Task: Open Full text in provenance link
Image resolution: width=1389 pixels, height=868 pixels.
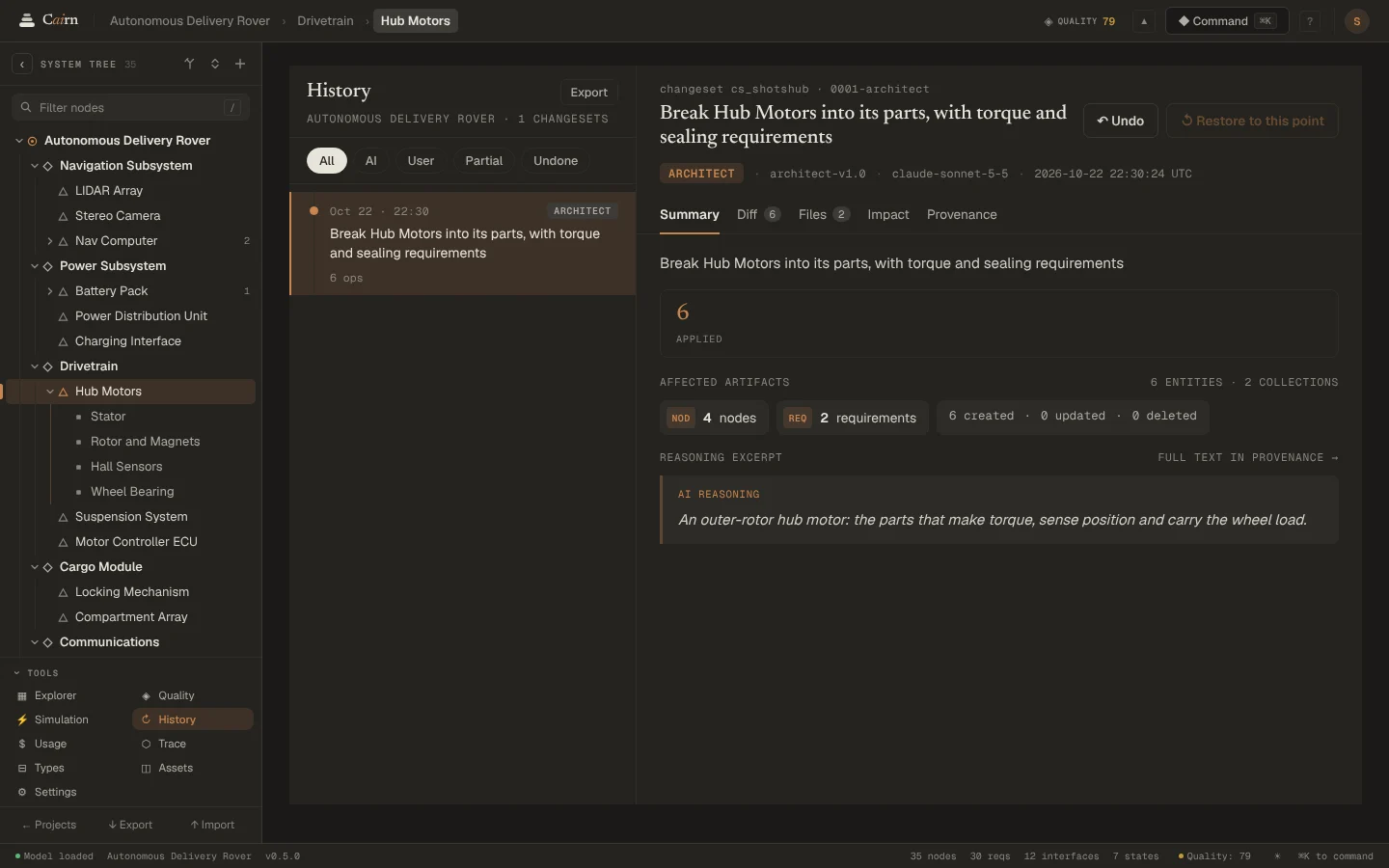Action: coord(1247,457)
